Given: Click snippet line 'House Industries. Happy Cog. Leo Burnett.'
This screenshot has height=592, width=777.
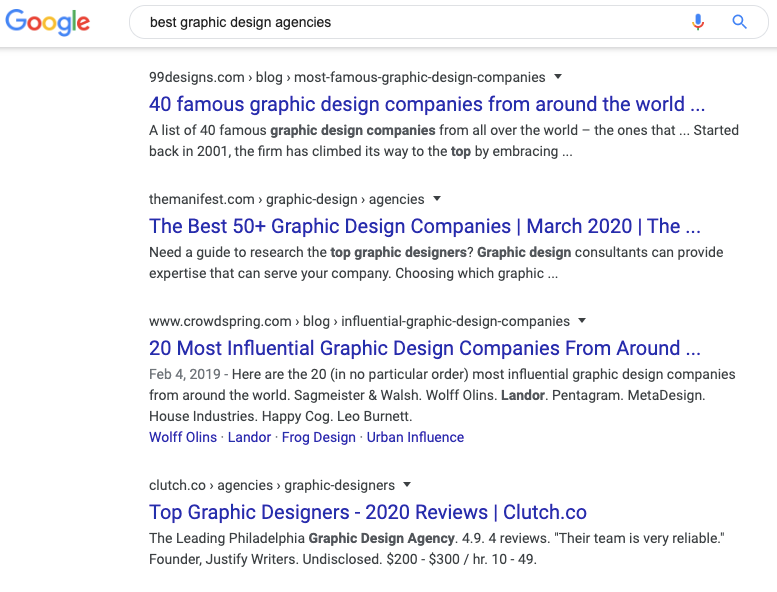Looking at the screenshot, I should click(280, 416).
